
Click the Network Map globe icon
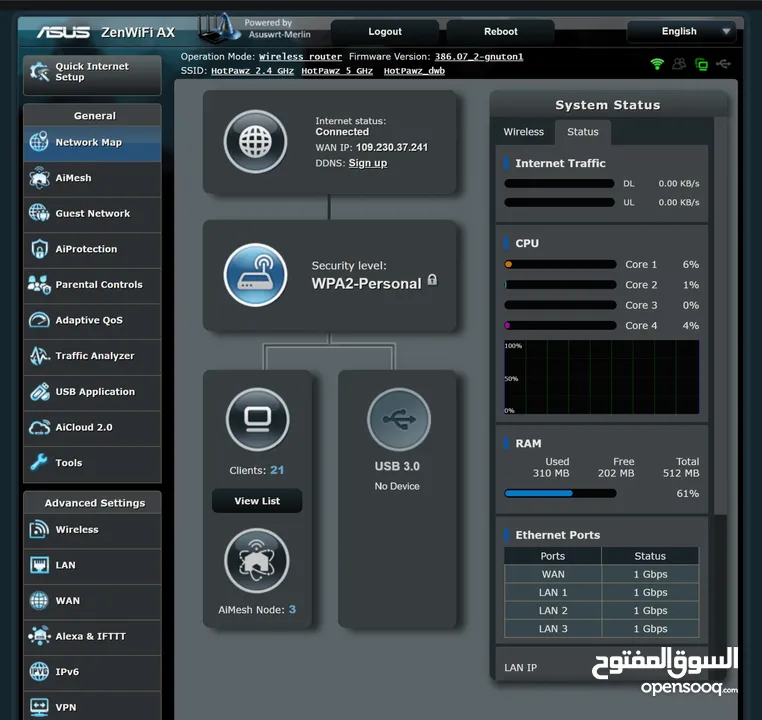pyautogui.click(x=39, y=142)
